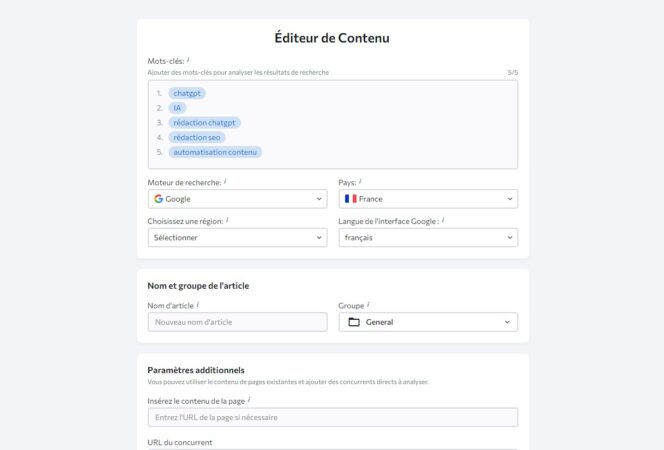This screenshot has height=450, width=664.
Task: Click the info icon next to Mots-clés
Action: [x=188, y=60]
